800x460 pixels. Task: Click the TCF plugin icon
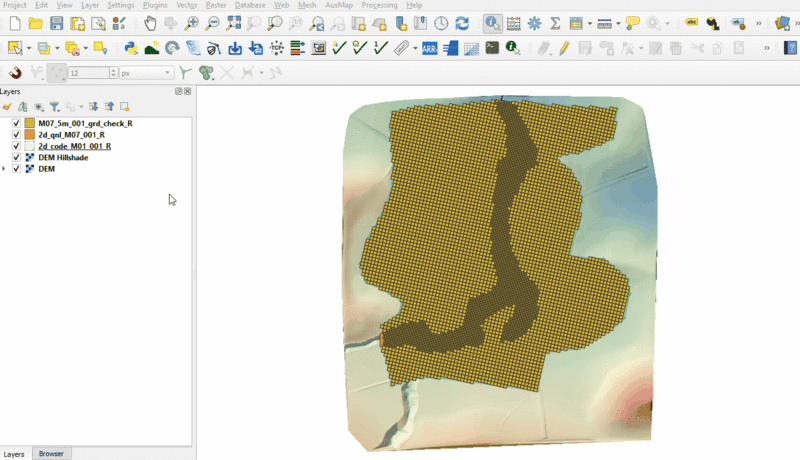[x=277, y=48]
